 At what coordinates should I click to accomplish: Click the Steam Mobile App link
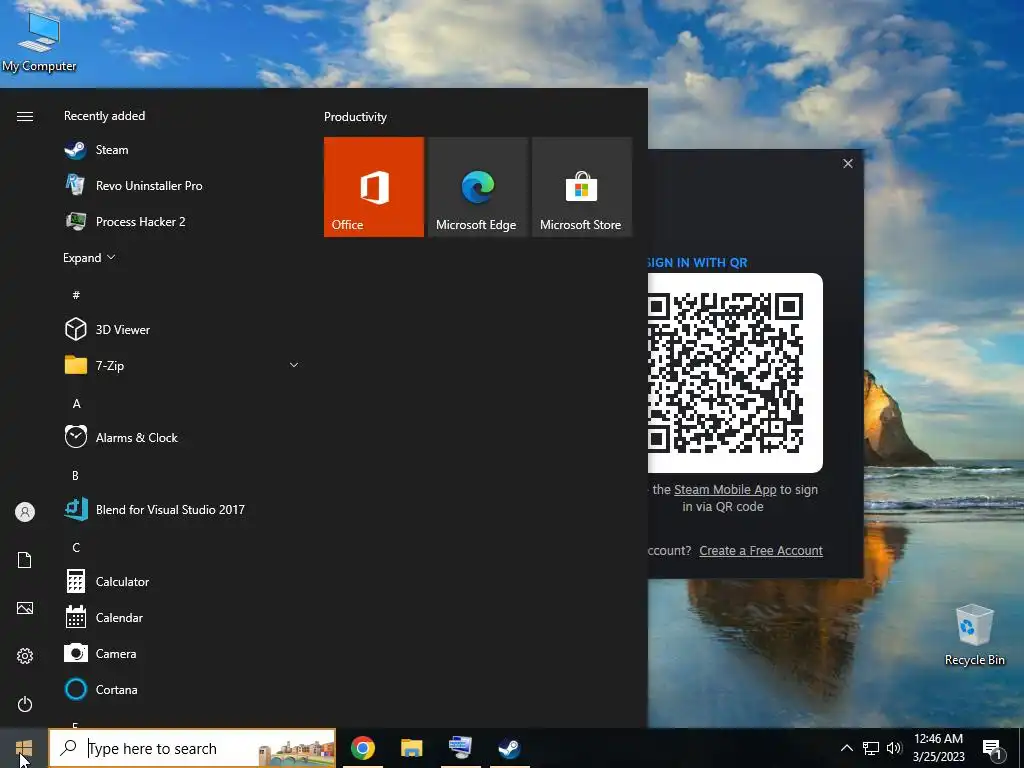pos(725,490)
